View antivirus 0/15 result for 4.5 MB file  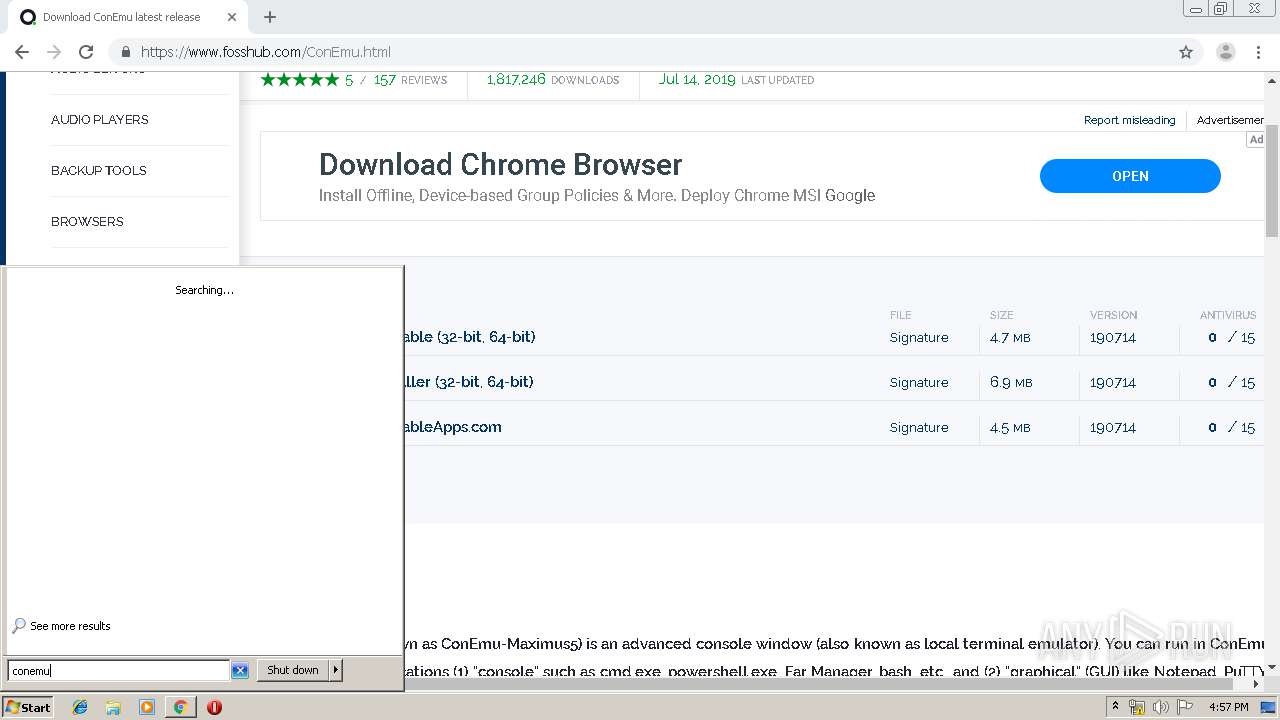tap(1231, 428)
